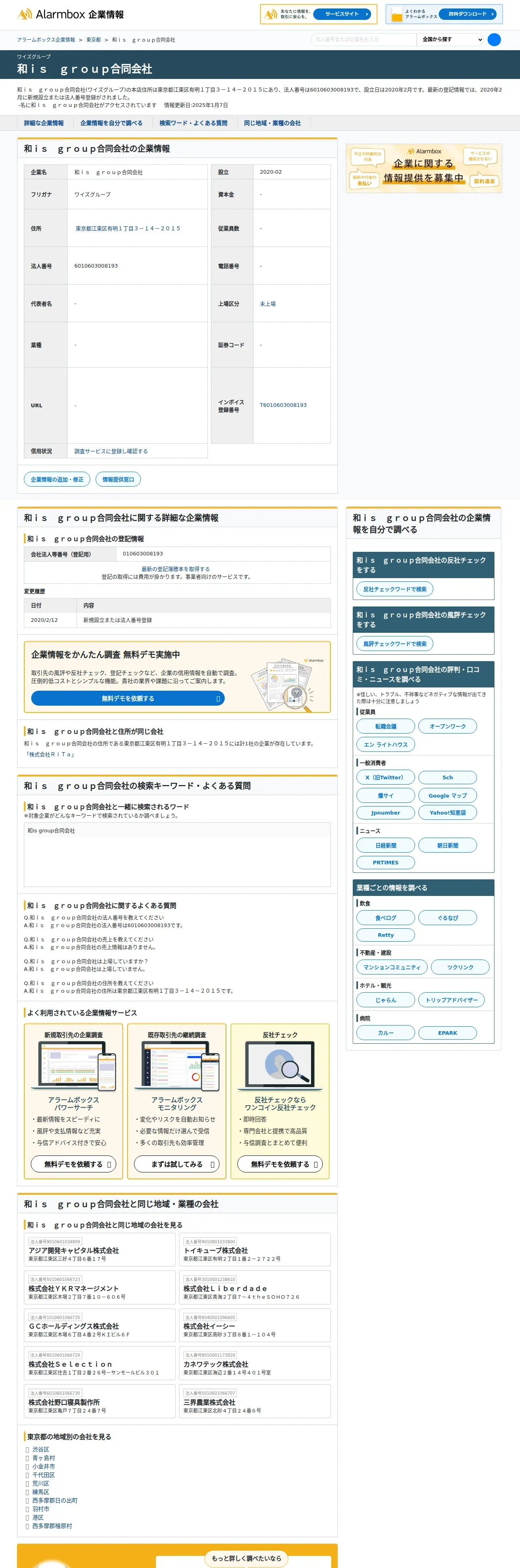Open the アラームボックス企業情報 breadcrumb link
This screenshot has height=1568, width=520.
pyautogui.click(x=46, y=40)
